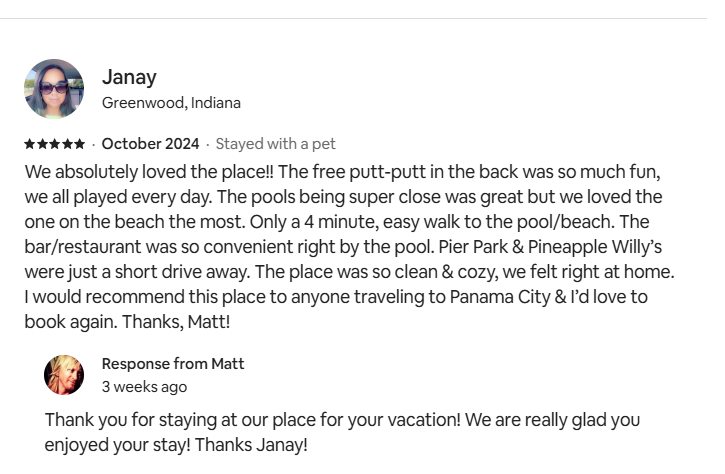Click the middle star of the rating
This screenshot has width=725, height=474.
(55, 144)
